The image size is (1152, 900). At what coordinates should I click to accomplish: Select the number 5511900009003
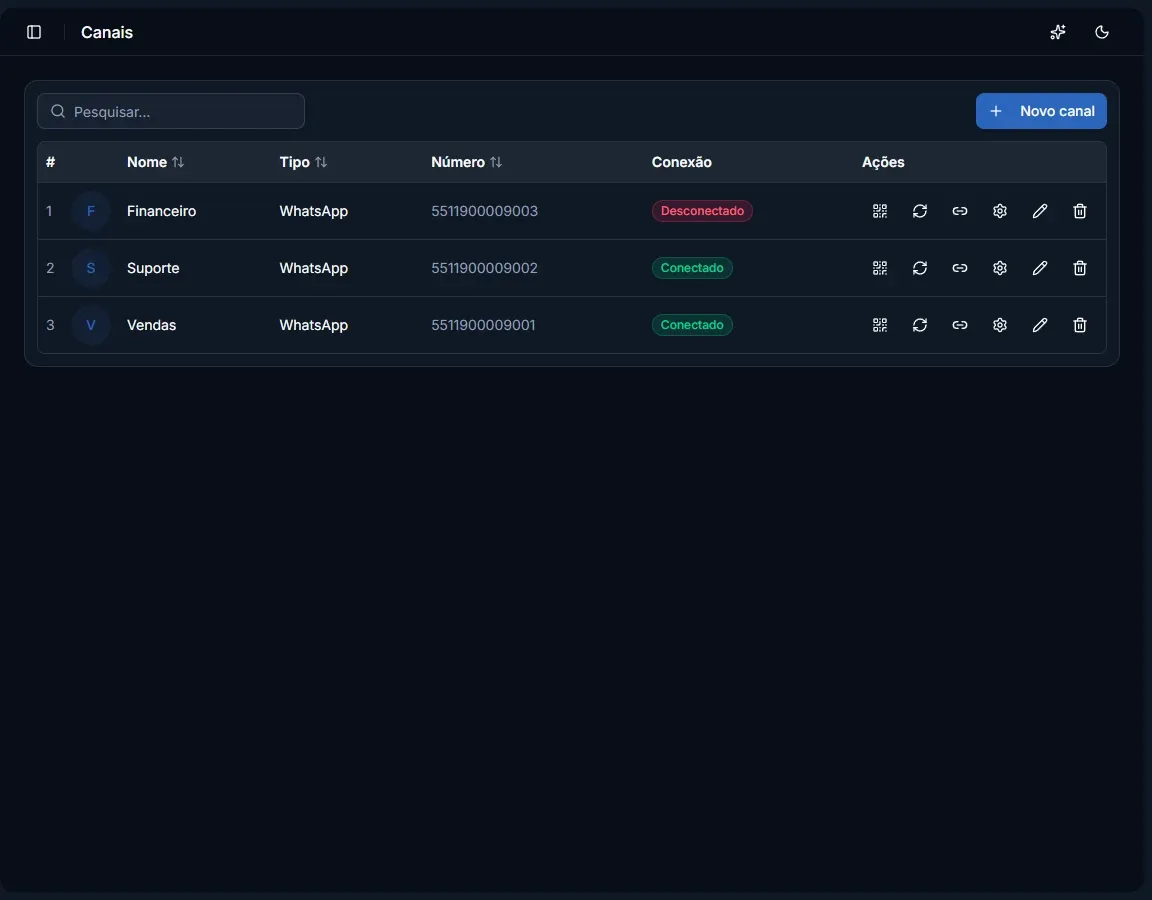point(484,211)
